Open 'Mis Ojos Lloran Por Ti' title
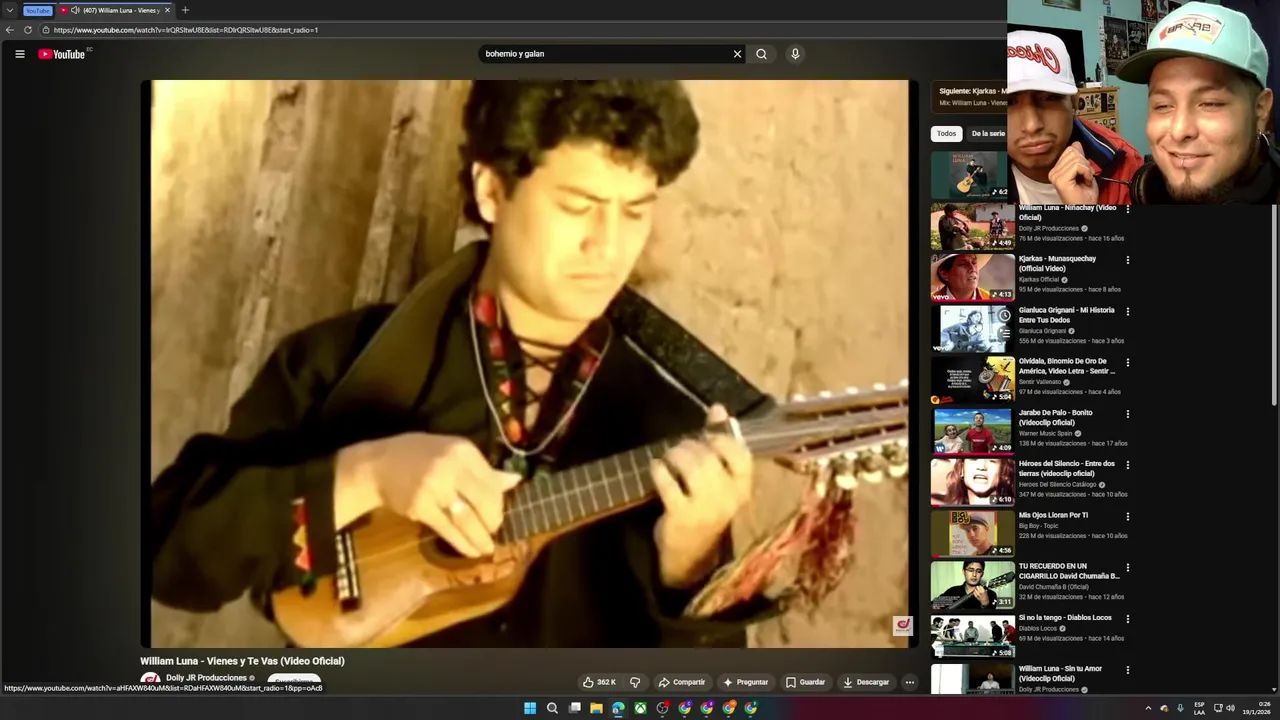This screenshot has width=1280, height=720. tap(1053, 515)
